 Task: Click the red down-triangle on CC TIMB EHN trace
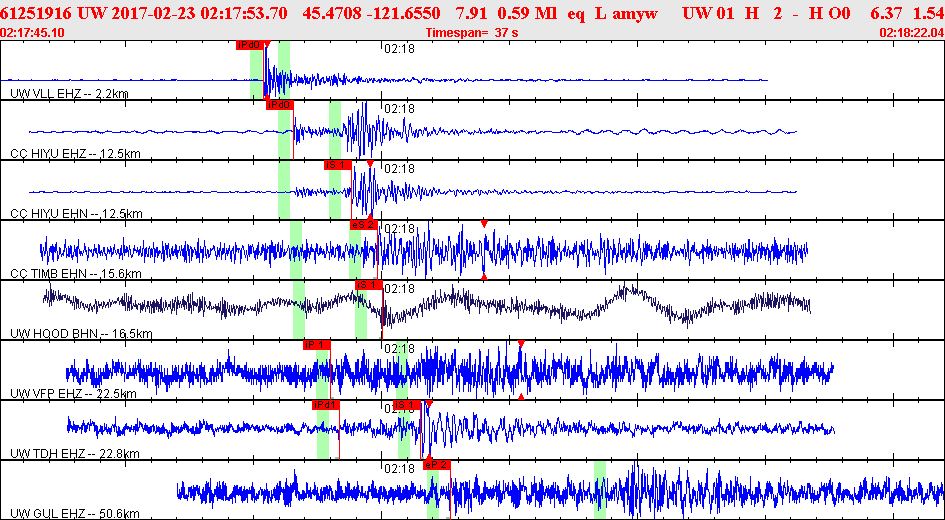coord(484,224)
